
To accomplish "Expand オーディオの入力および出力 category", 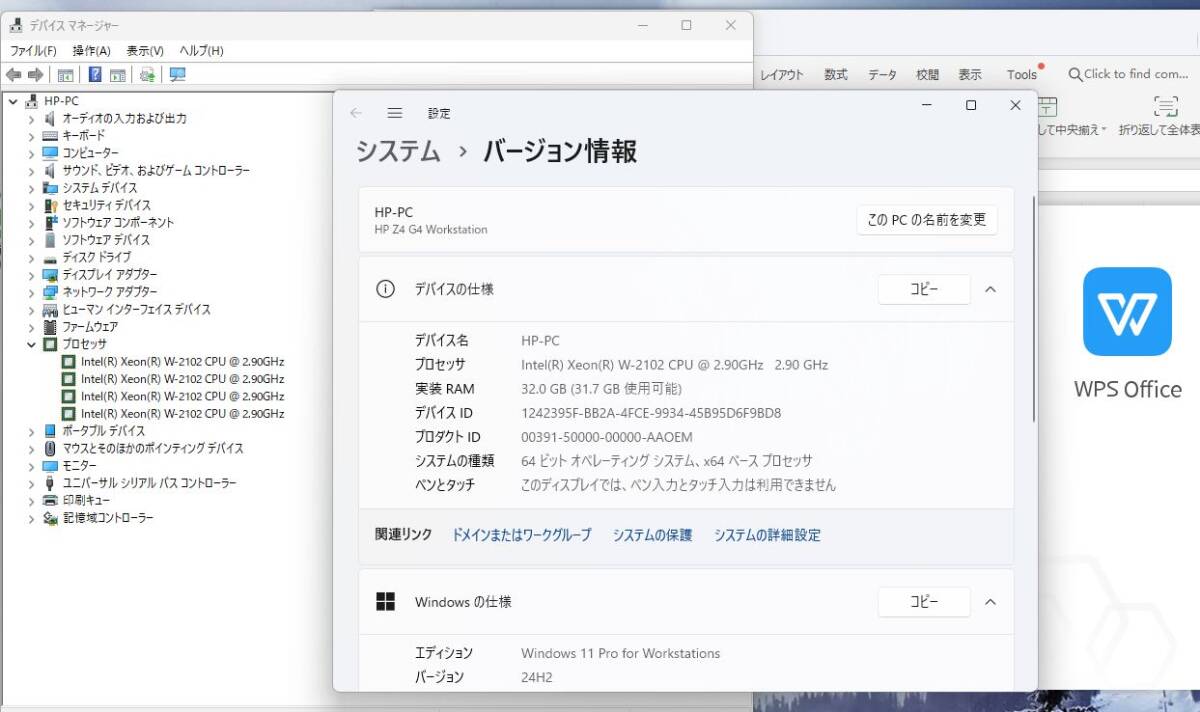I will point(31,118).
